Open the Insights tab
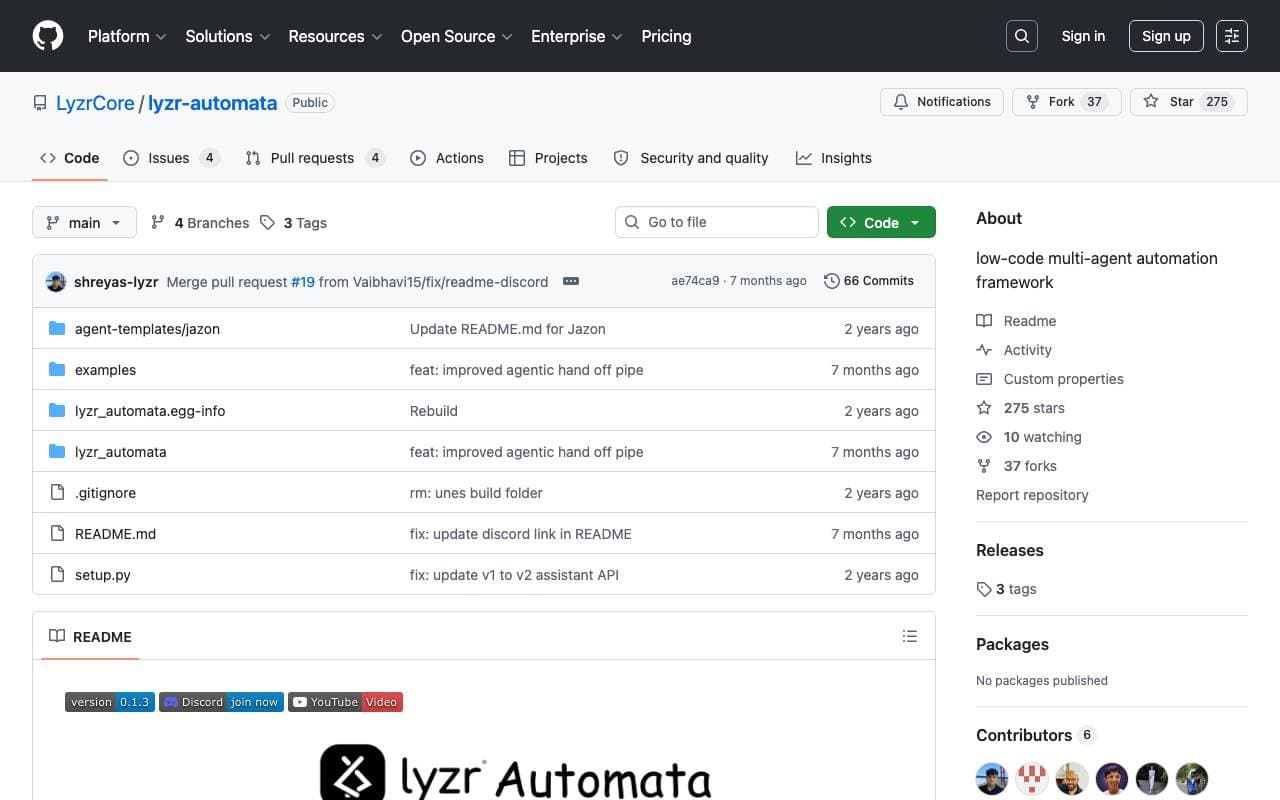 (x=834, y=158)
